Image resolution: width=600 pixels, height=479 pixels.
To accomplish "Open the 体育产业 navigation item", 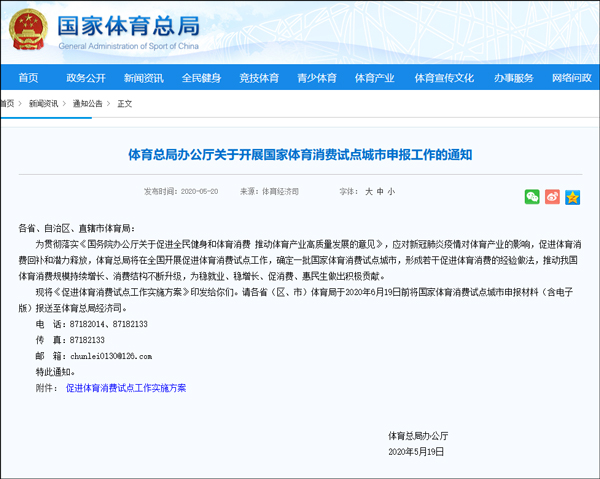I will [x=374, y=78].
